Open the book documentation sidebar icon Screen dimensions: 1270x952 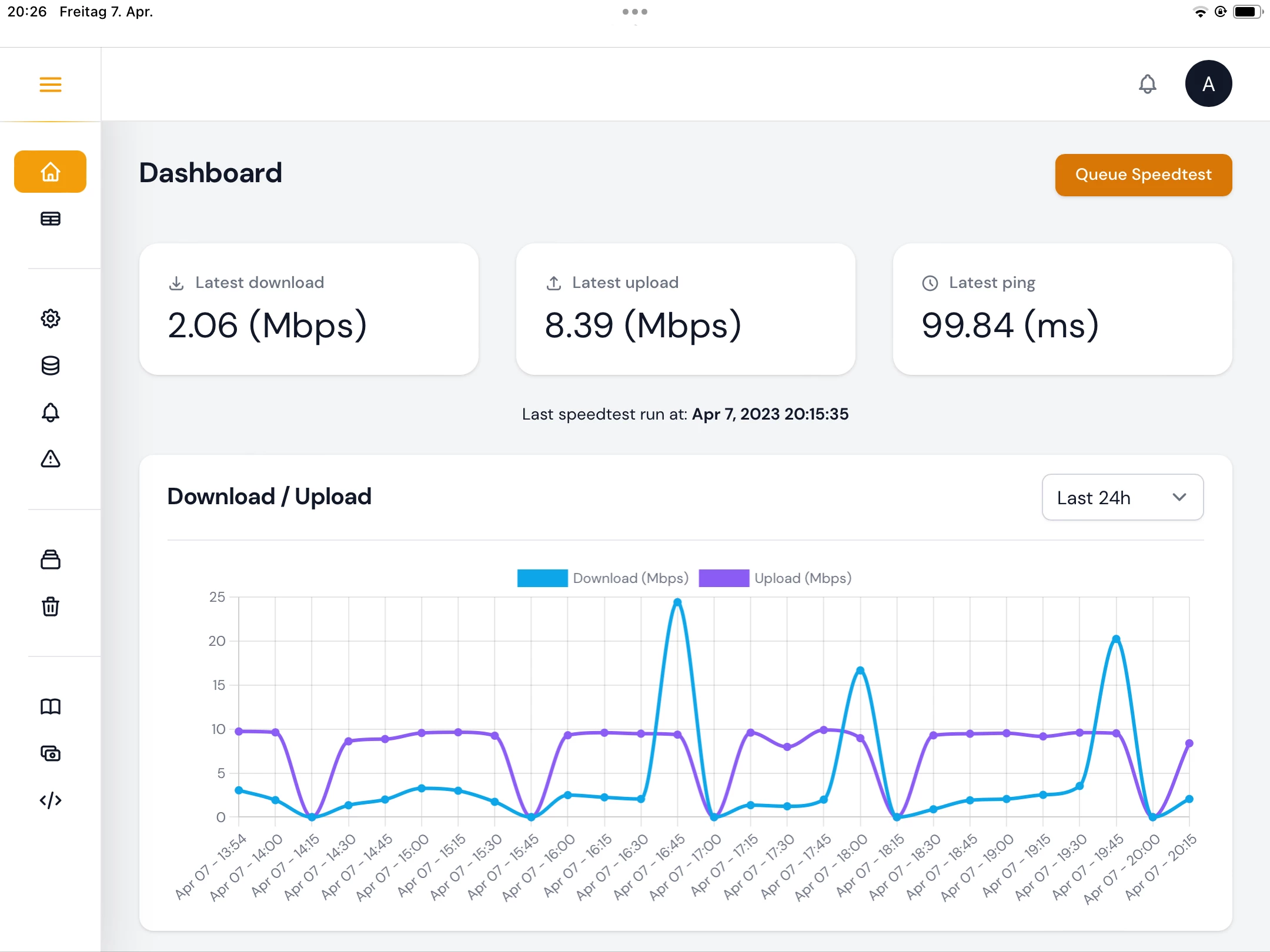pyautogui.click(x=51, y=706)
